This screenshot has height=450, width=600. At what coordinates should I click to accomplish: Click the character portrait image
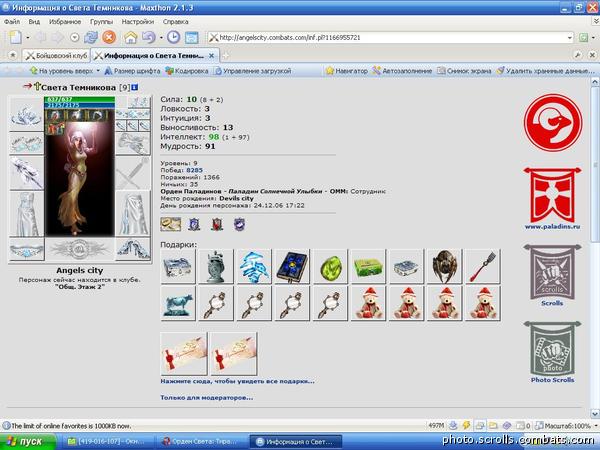[80, 172]
